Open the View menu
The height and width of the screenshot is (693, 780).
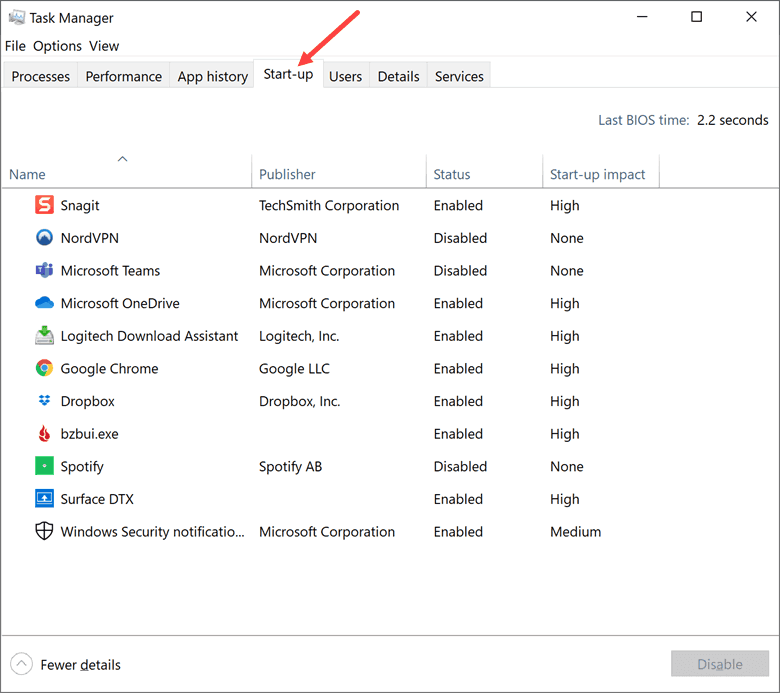coord(104,46)
